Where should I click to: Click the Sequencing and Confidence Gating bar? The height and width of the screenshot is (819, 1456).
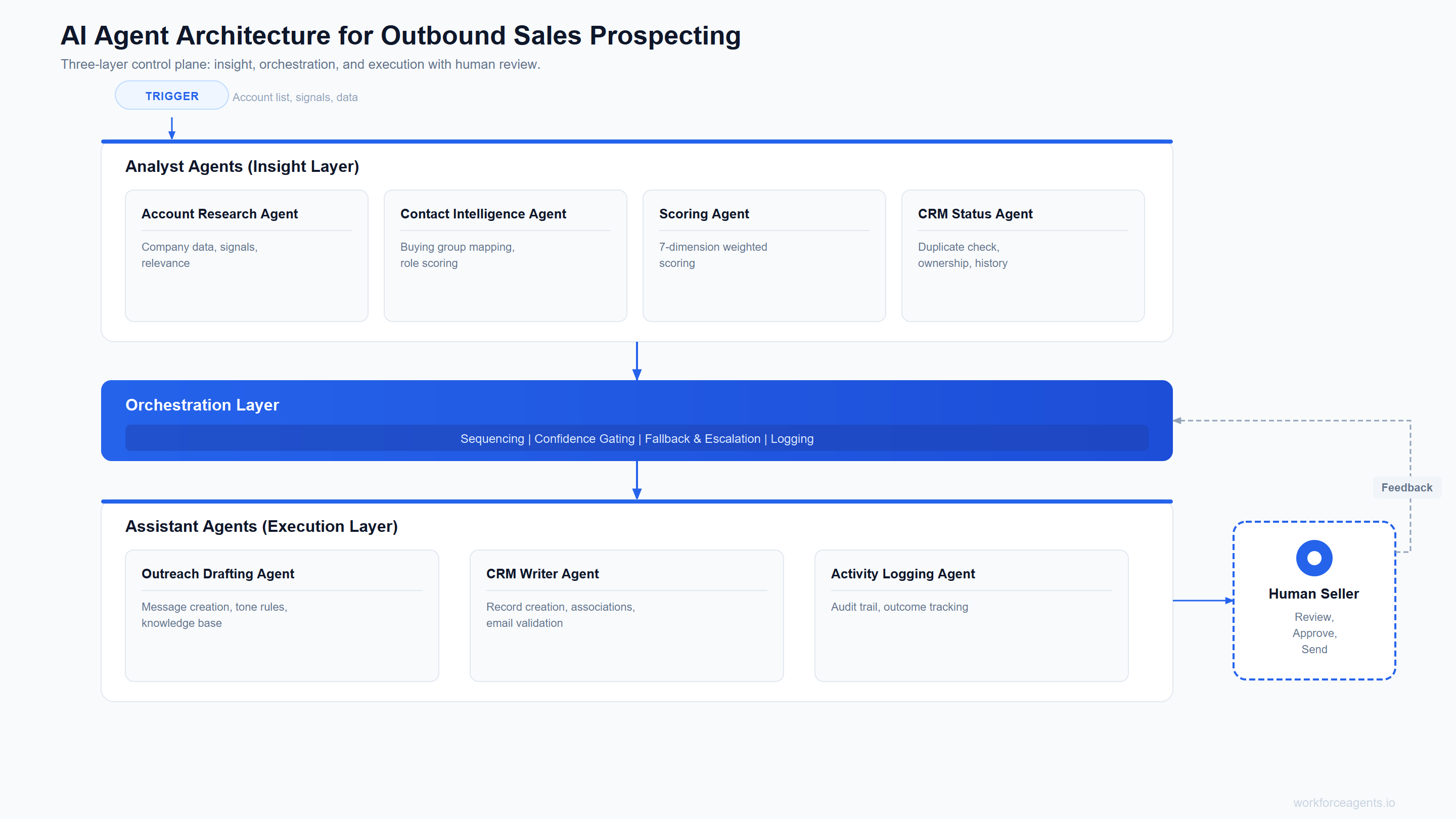636,439
